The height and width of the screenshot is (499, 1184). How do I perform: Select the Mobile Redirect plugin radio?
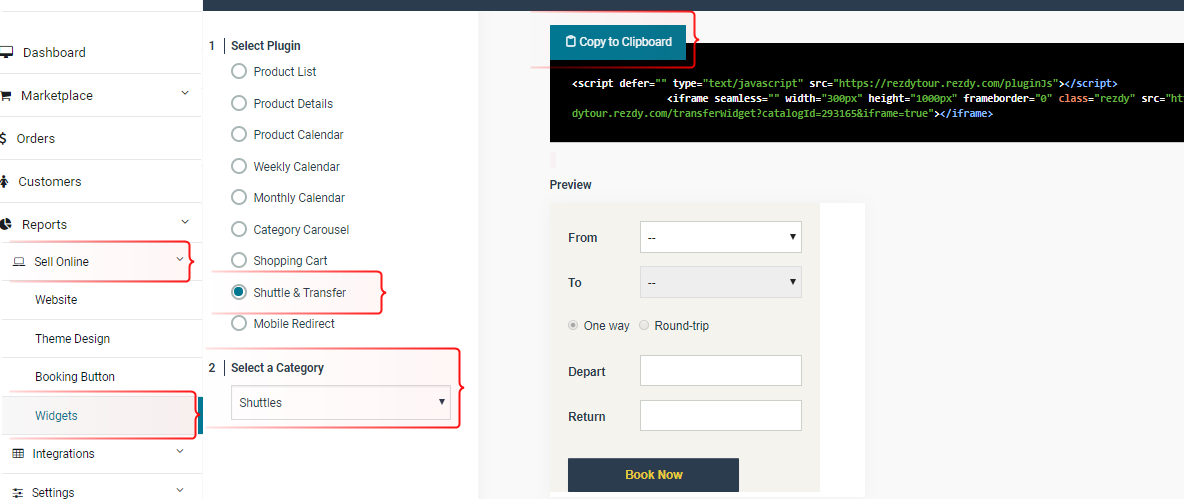(239, 323)
